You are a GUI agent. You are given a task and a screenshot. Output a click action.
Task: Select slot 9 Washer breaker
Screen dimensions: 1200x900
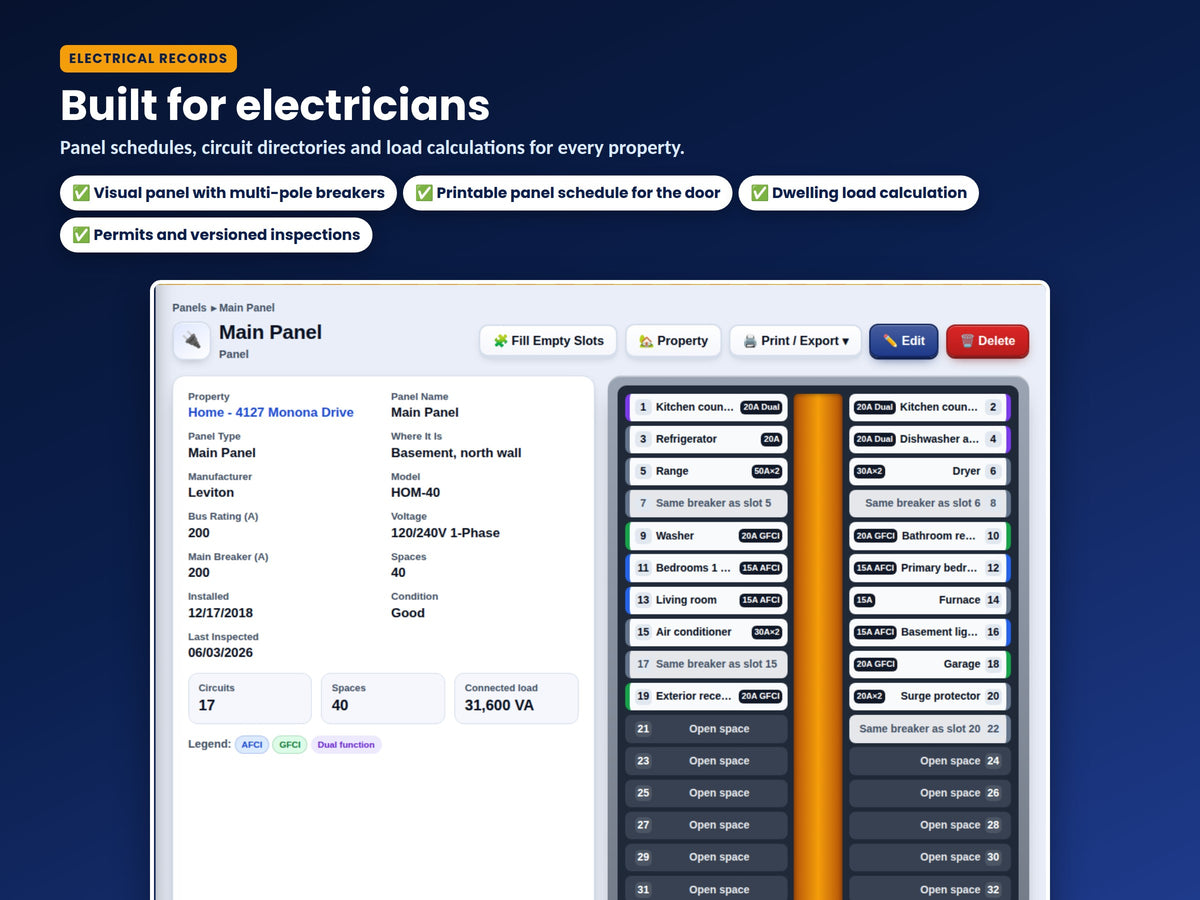click(707, 536)
